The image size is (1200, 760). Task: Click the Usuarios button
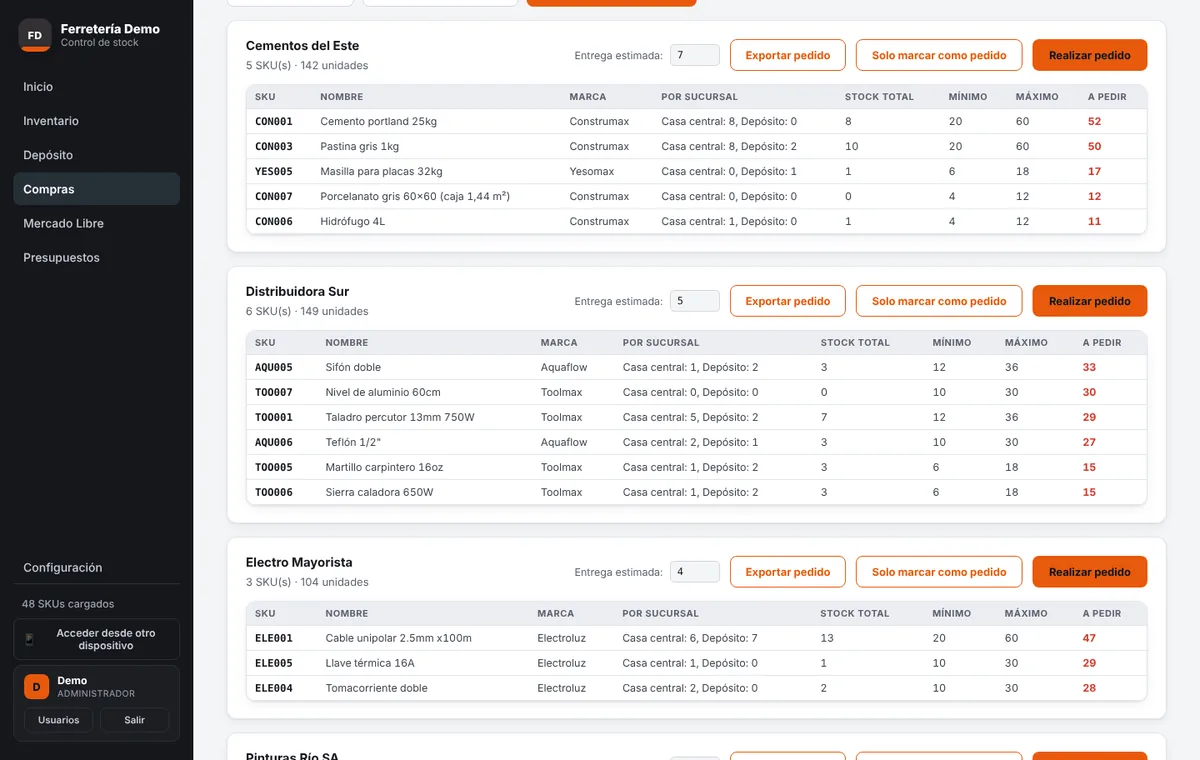[x=59, y=720]
